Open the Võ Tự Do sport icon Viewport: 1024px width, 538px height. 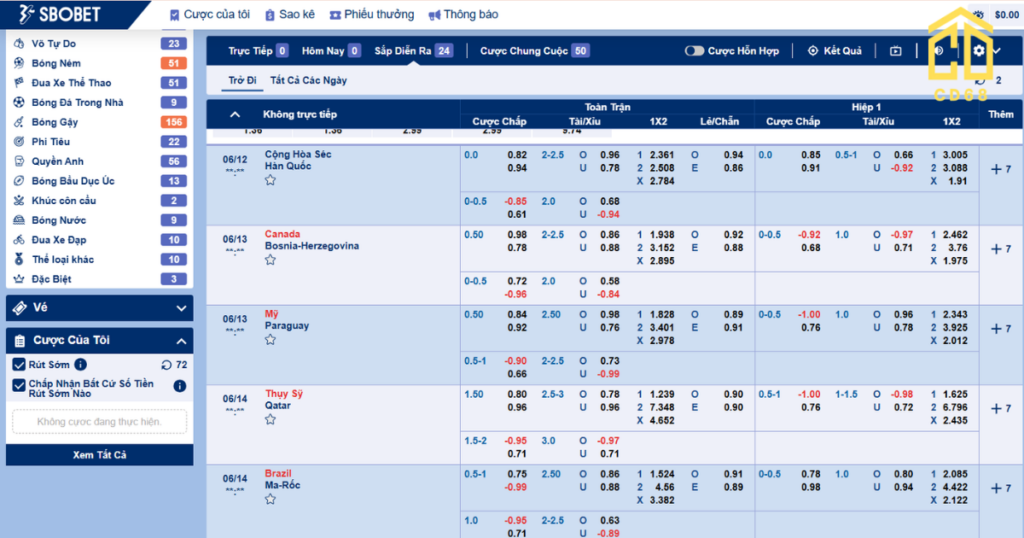coord(19,44)
